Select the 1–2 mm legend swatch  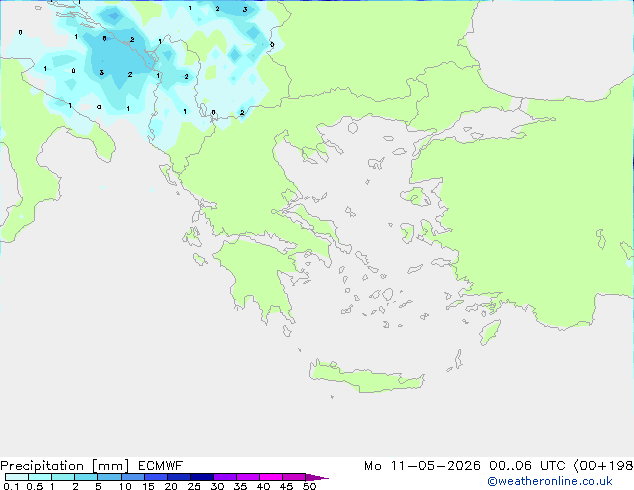point(63,477)
